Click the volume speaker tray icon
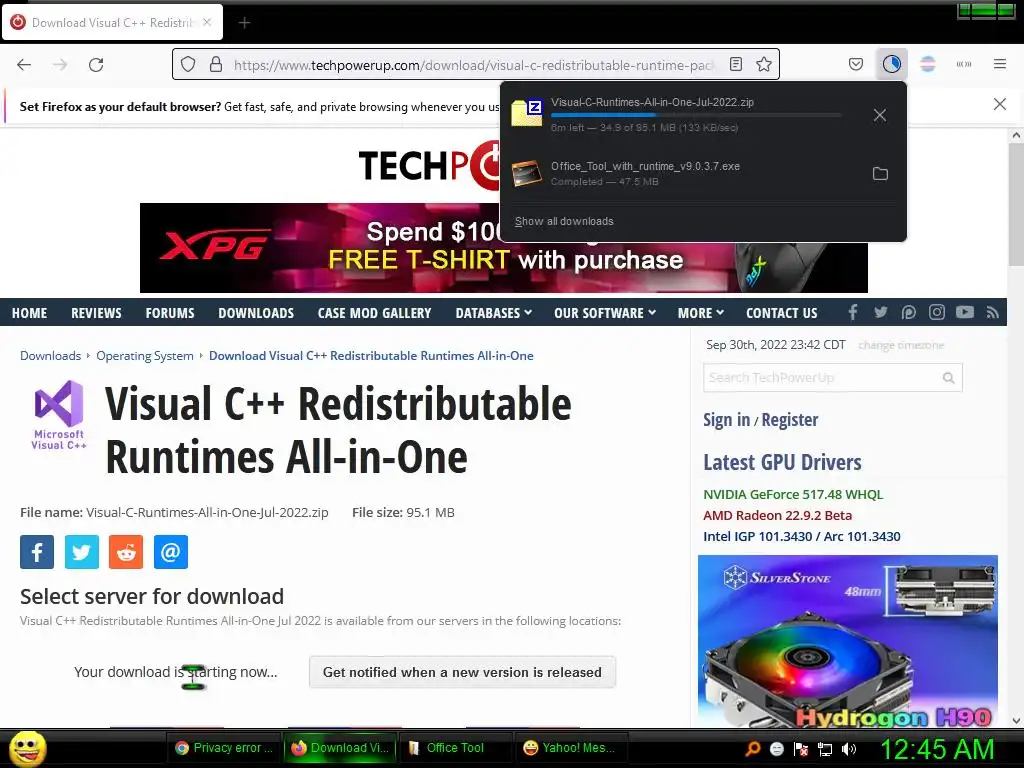1024x768 pixels. coord(850,749)
